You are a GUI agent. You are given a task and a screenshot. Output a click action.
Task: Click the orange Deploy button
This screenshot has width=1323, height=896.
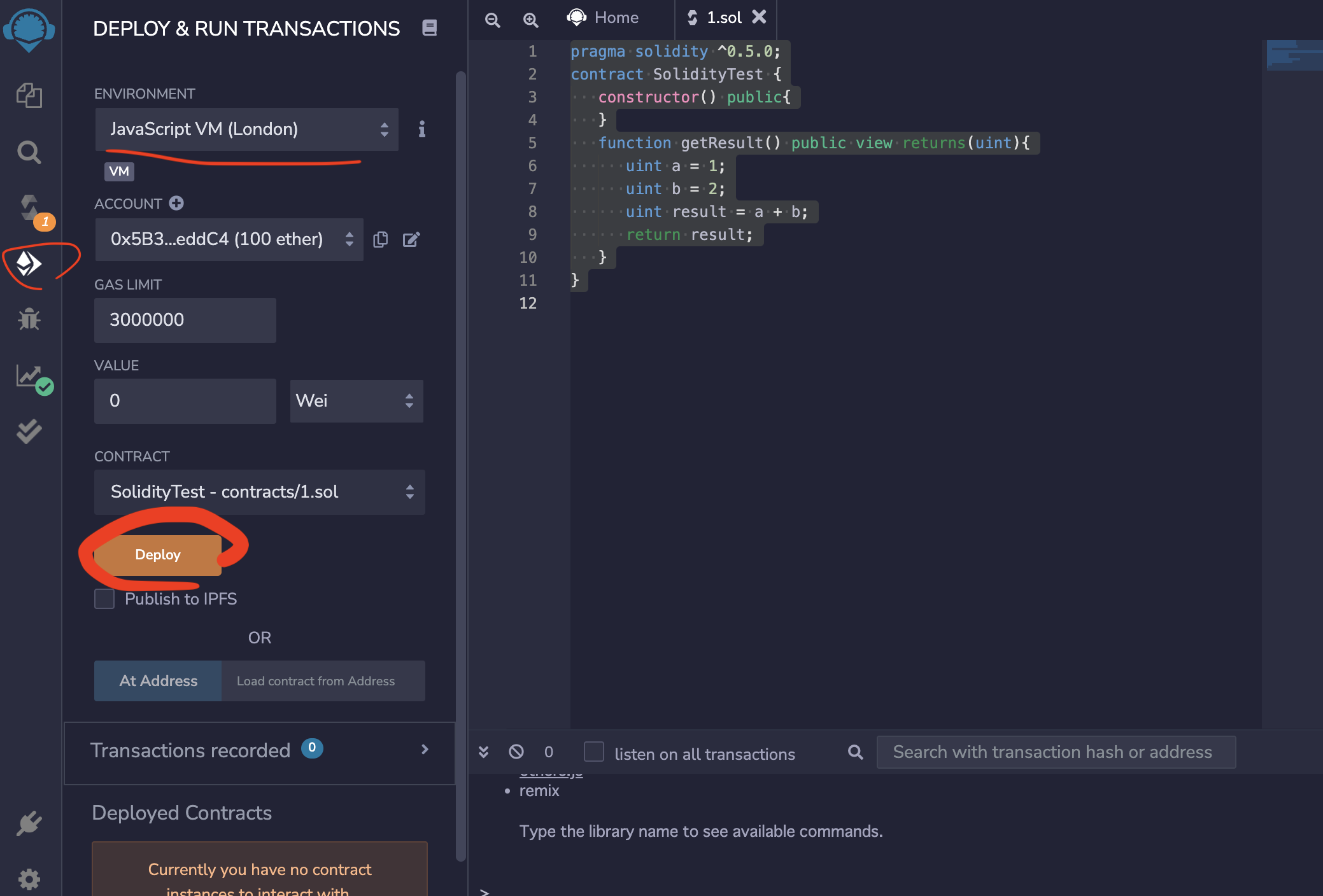click(x=158, y=555)
